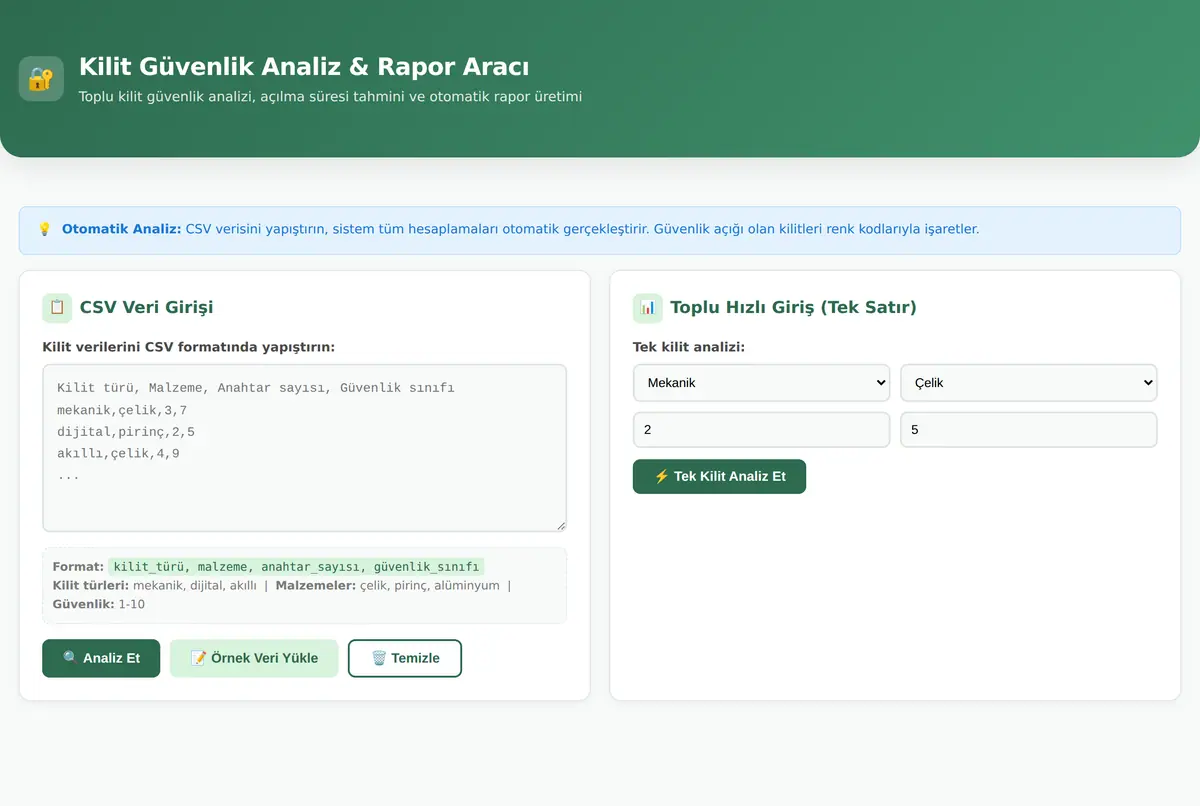
Task: Click the 'CSV Veri Girişi' heading
Action: coord(146,308)
